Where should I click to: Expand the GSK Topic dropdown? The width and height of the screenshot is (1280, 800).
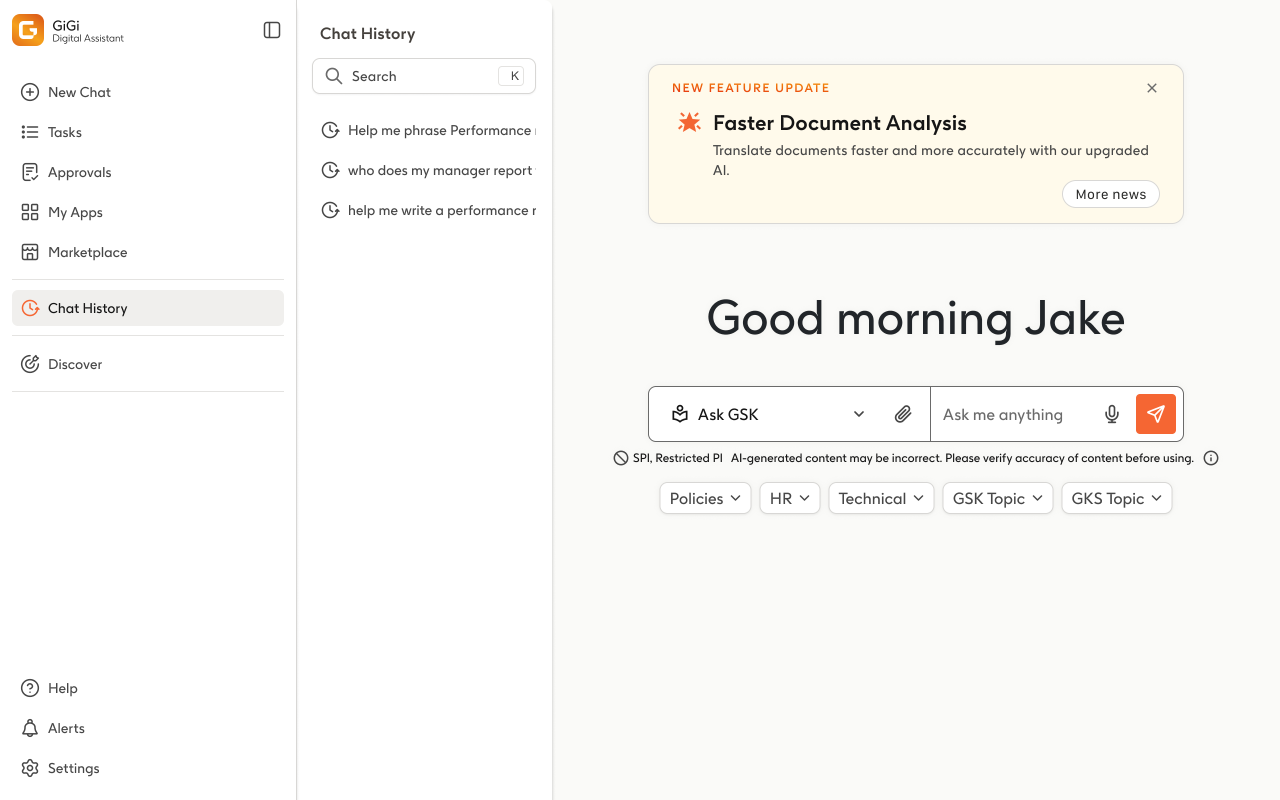point(998,498)
